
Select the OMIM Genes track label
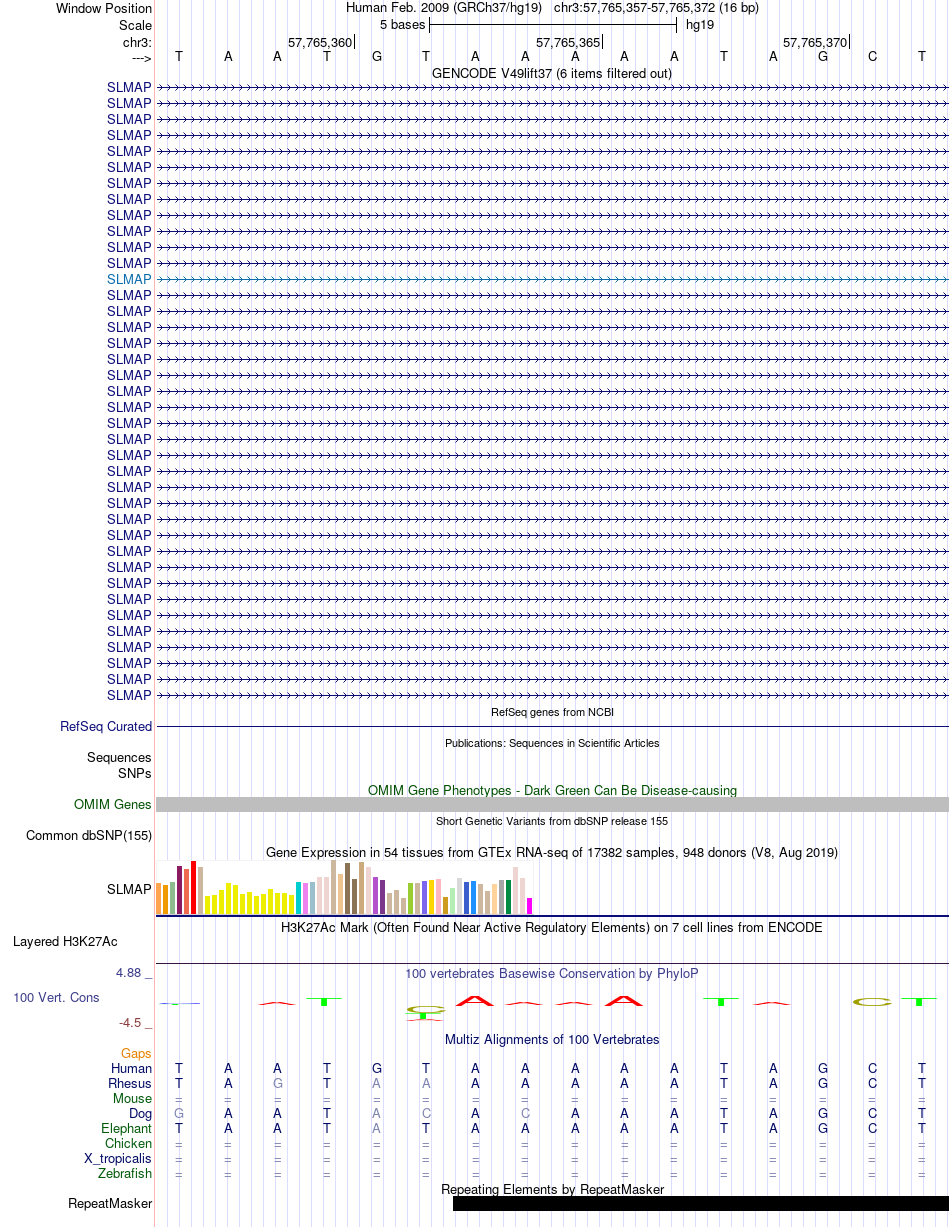click(113, 804)
